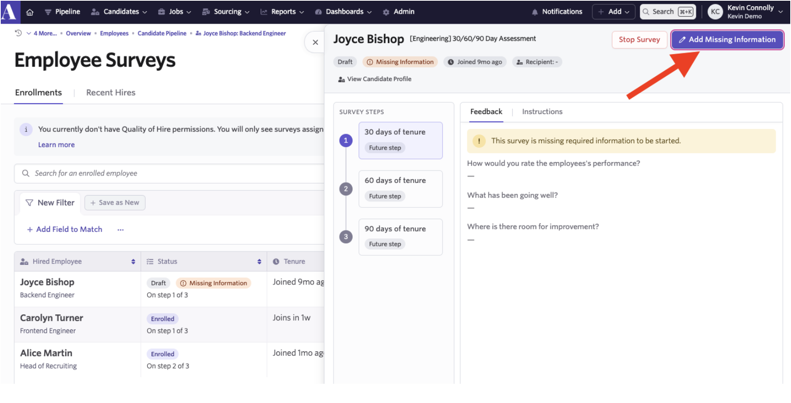Click the enrolled employee search field

[x=170, y=174]
